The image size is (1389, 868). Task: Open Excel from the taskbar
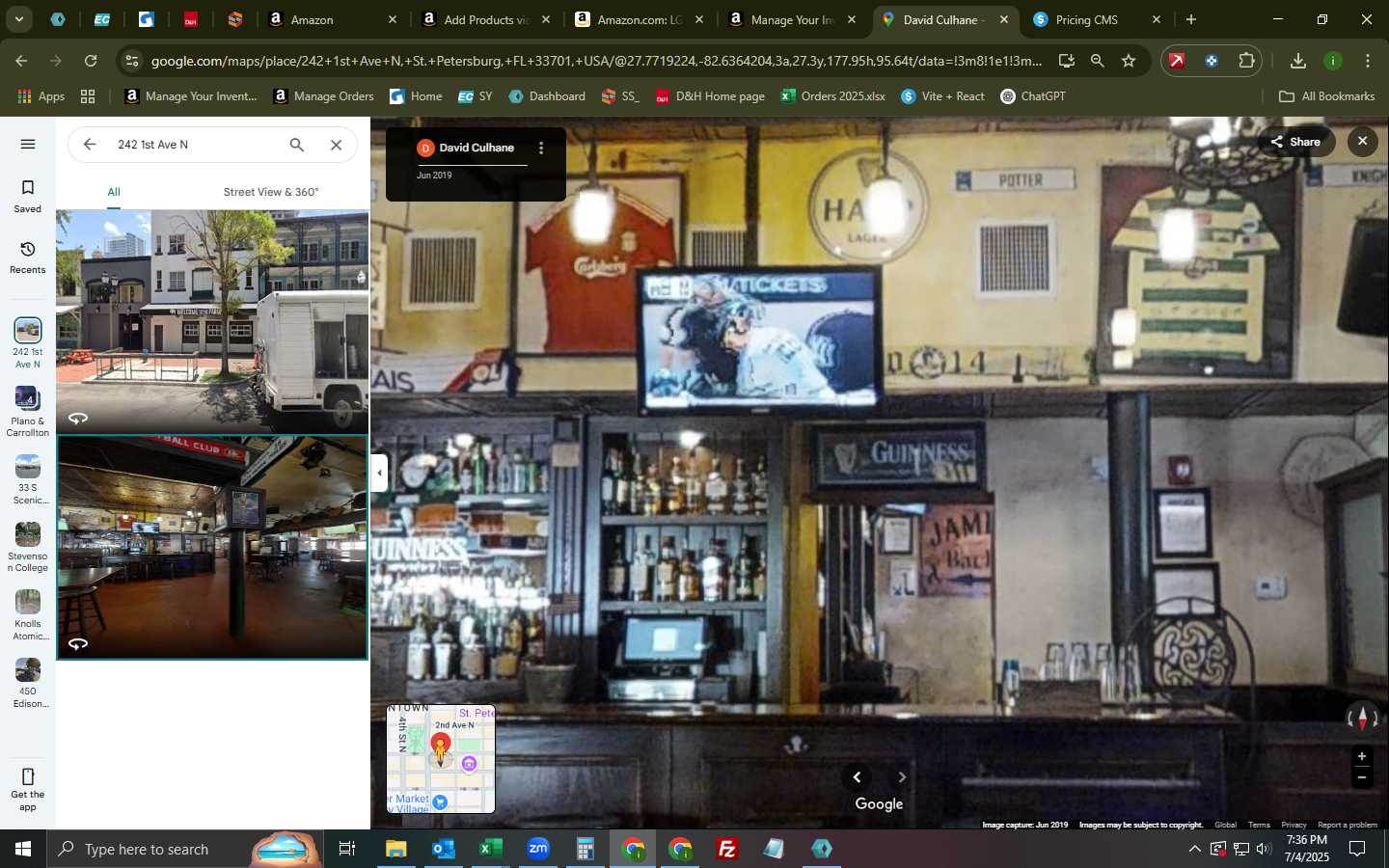pos(491,849)
